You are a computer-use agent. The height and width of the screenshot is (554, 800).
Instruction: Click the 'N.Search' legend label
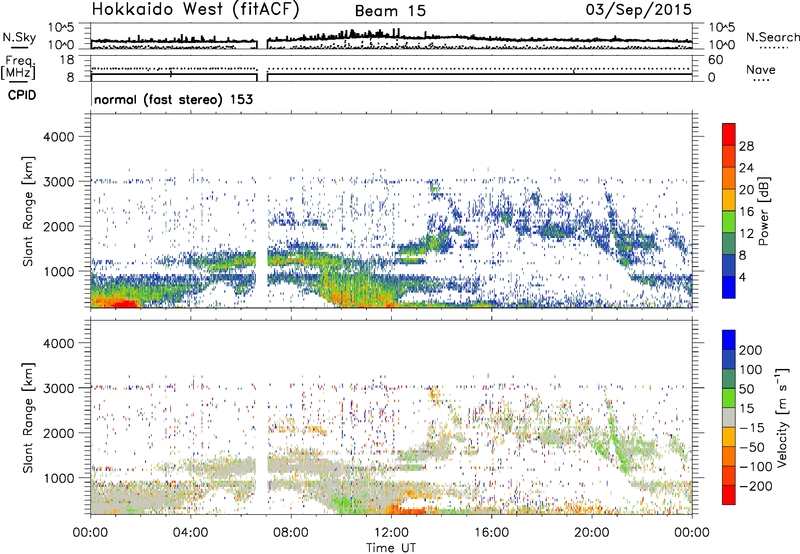[772, 37]
